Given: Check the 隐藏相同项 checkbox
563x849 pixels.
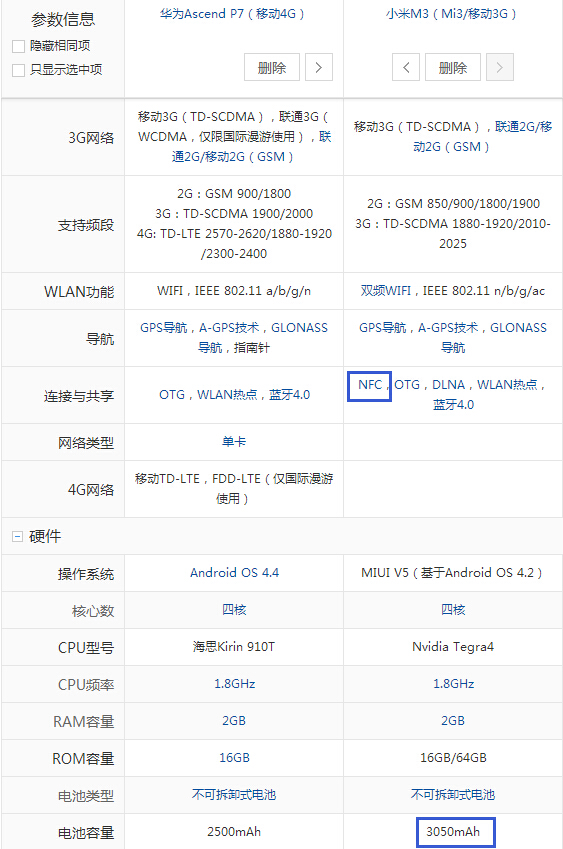Looking at the screenshot, I should 18,47.
